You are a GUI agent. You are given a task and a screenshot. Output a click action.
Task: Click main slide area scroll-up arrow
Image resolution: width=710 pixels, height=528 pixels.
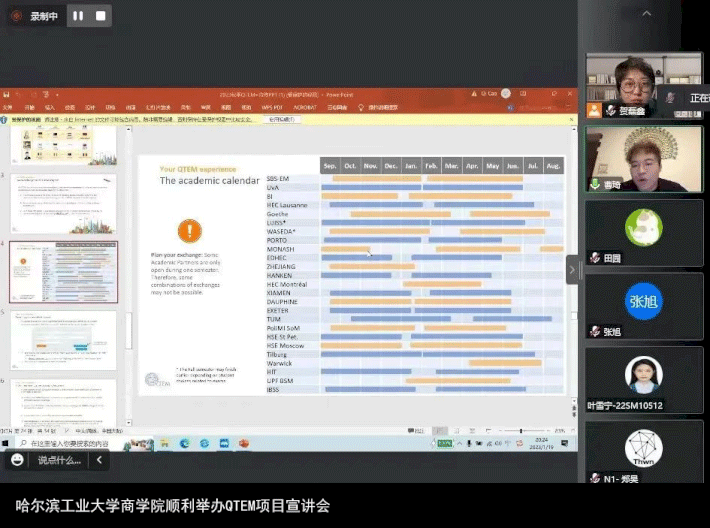pos(574,130)
